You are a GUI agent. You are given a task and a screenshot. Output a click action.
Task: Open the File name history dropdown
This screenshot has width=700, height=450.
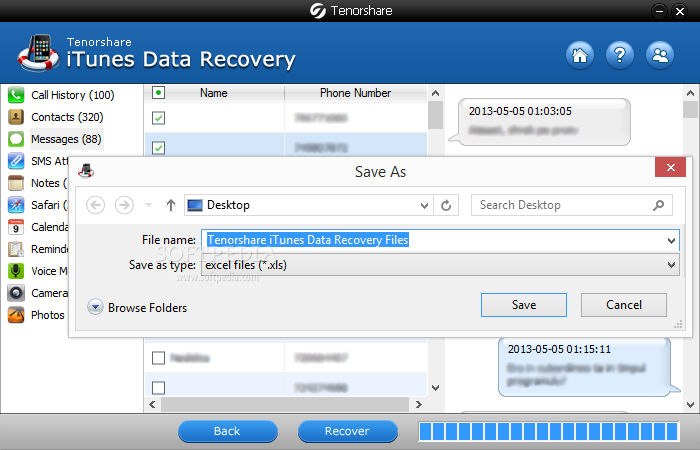671,241
